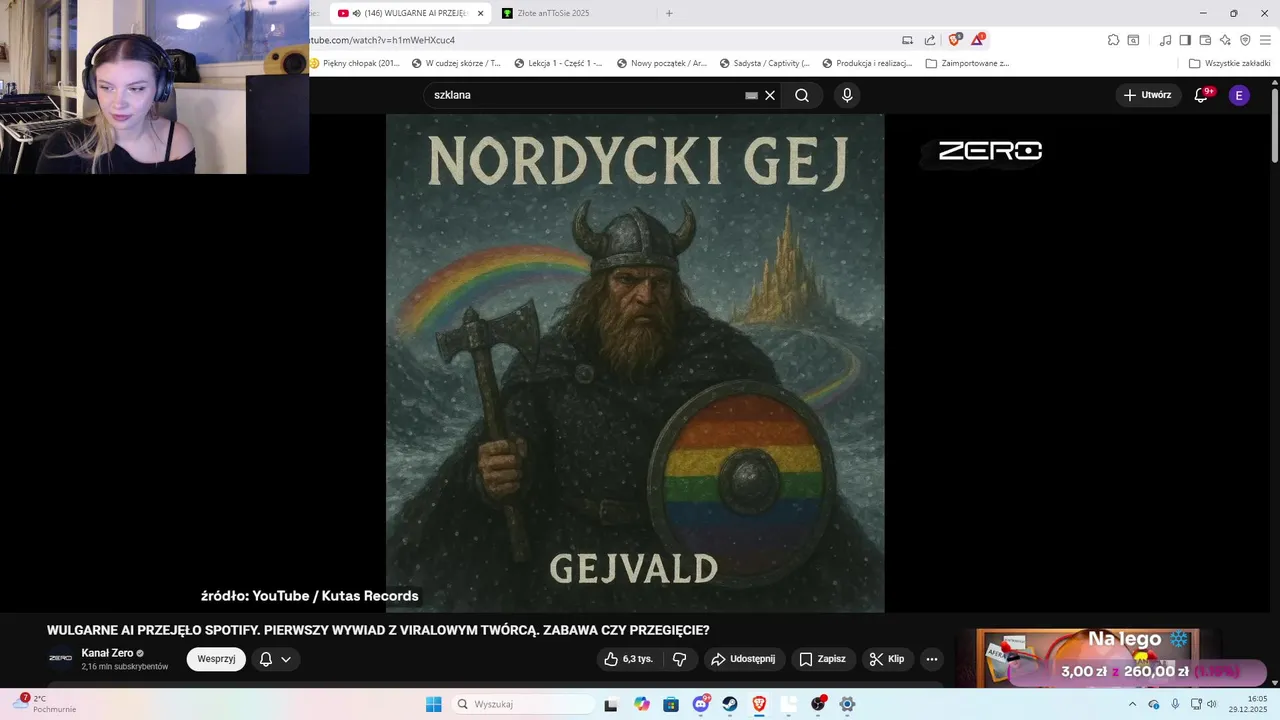
Task: Open bookmark 'Lekcja 1 - Część 1 -...'
Action: point(558,63)
